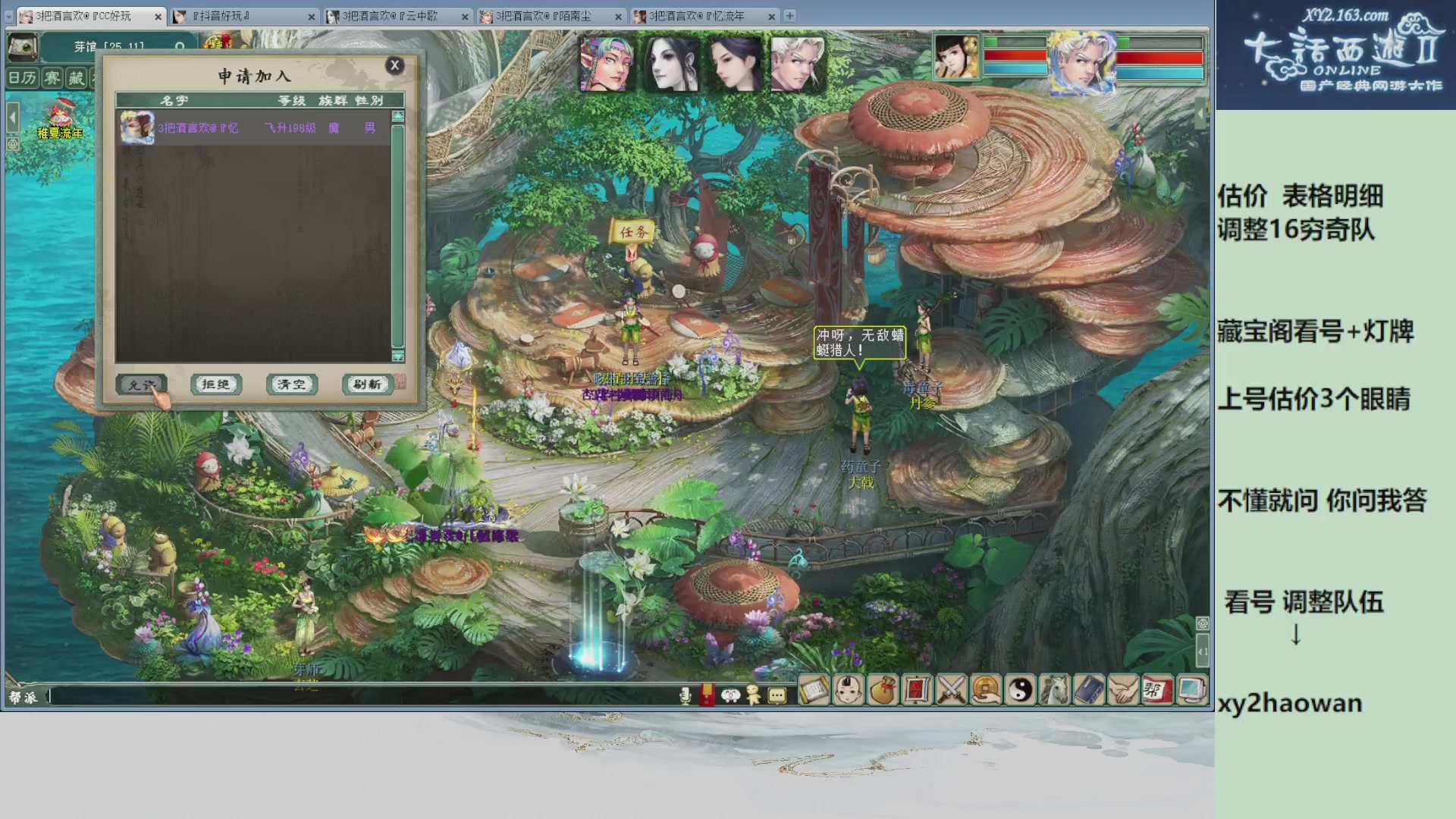Click the 允许 approve button
Image resolution: width=1456 pixels, height=819 pixels.
pos(141,384)
